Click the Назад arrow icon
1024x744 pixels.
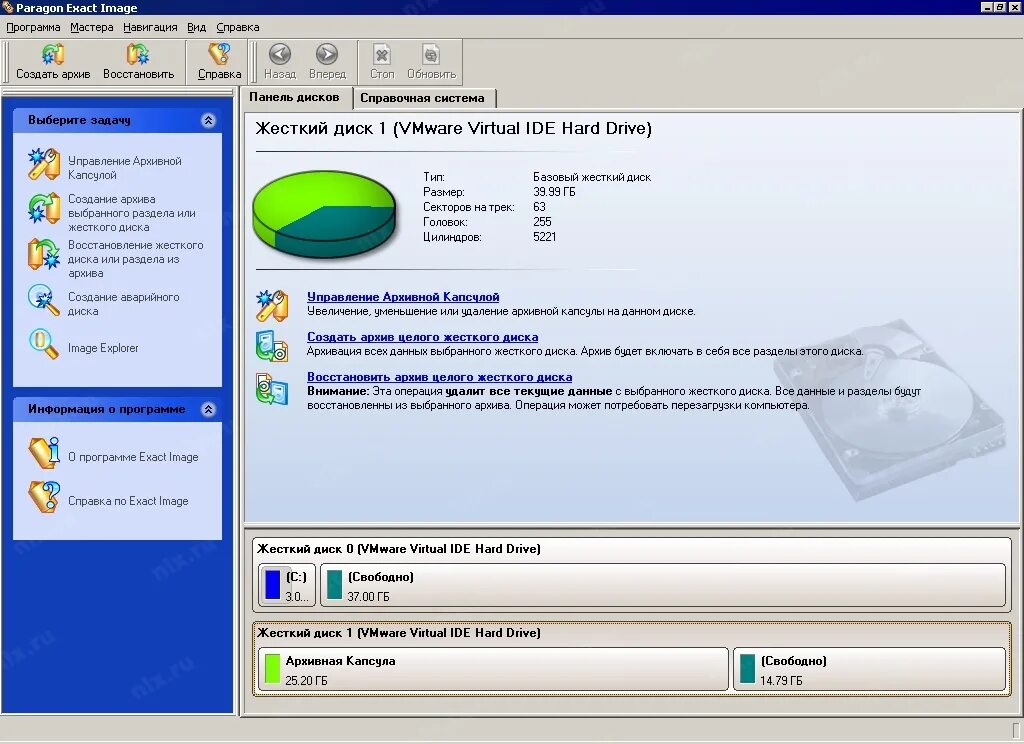coord(280,55)
